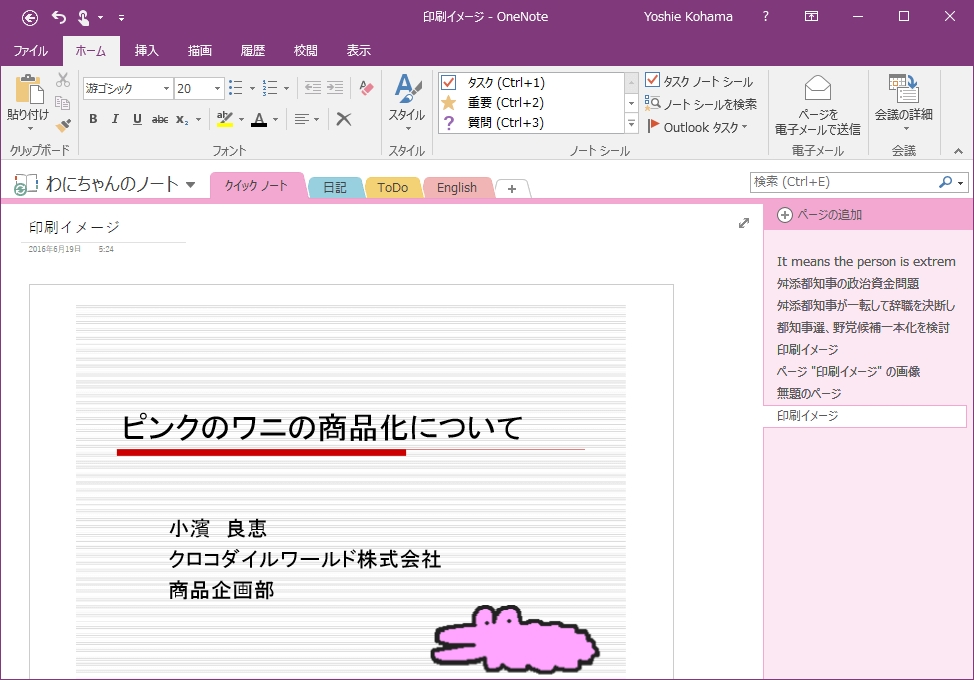974x680 pixels.
Task: Click the yellow highlight color button
Action: (224, 119)
